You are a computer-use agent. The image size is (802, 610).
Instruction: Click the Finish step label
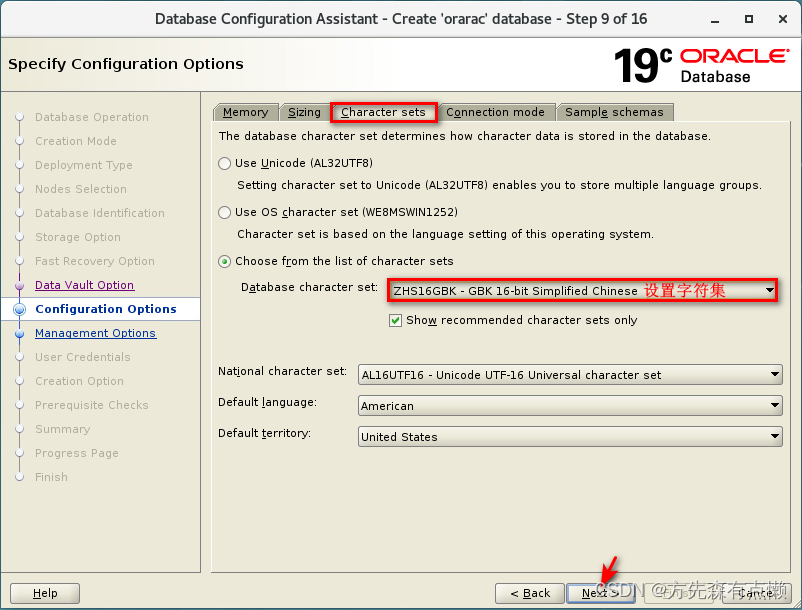tap(51, 478)
